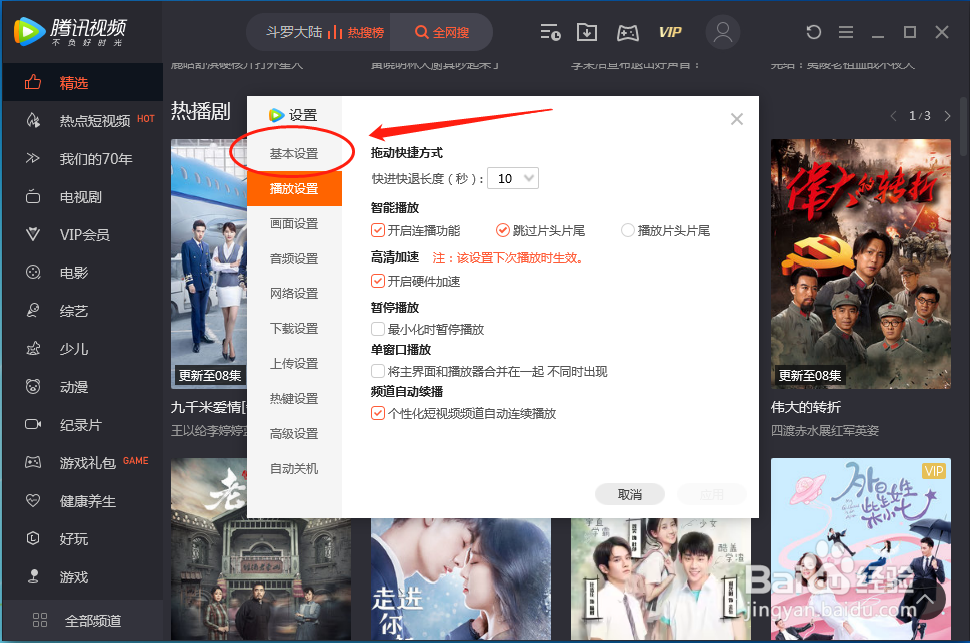Screen dimensions: 970x643
Task: Open 电视剧 channel in sidebar
Action: (x=83, y=197)
